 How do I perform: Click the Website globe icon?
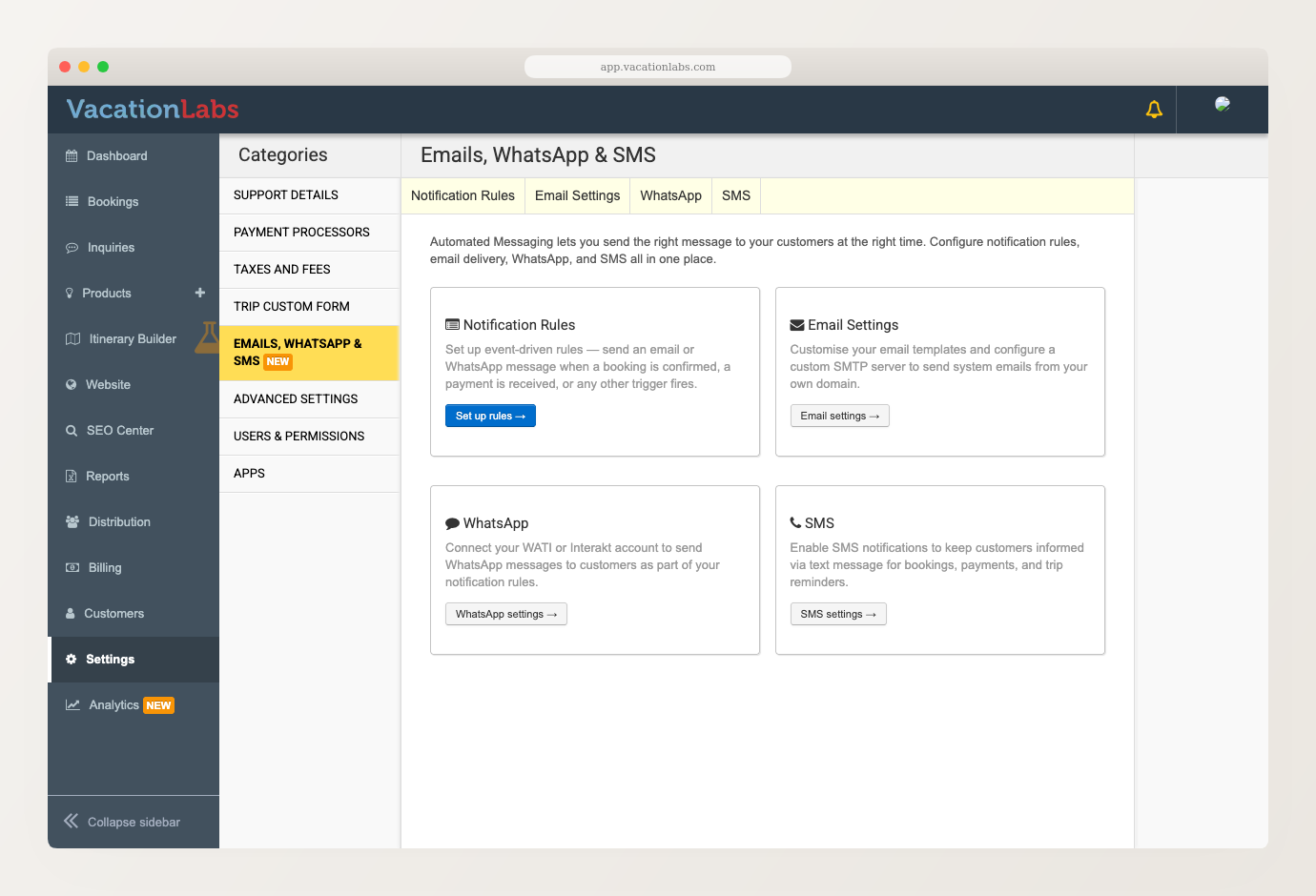tap(71, 385)
